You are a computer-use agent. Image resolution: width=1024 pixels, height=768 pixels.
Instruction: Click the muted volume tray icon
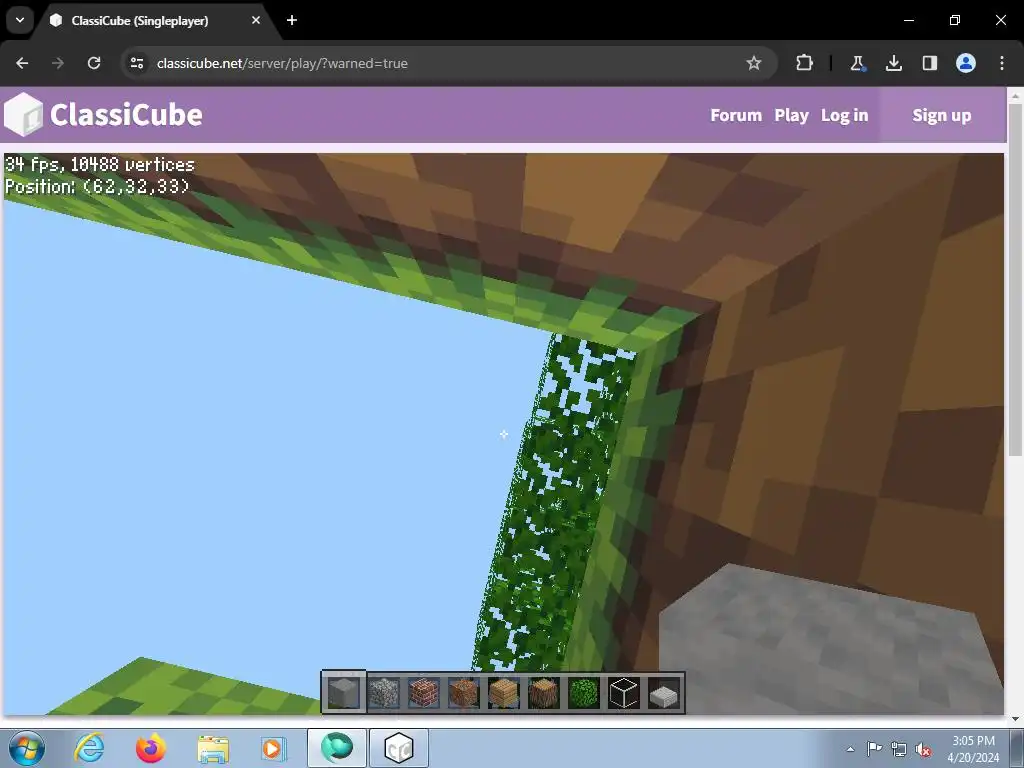coord(923,749)
